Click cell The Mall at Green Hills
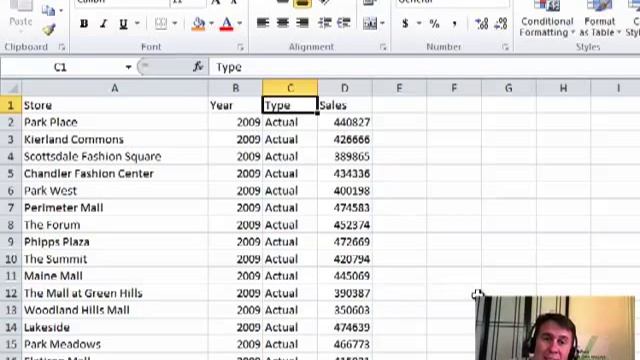This screenshot has width=640, height=360. (115, 293)
